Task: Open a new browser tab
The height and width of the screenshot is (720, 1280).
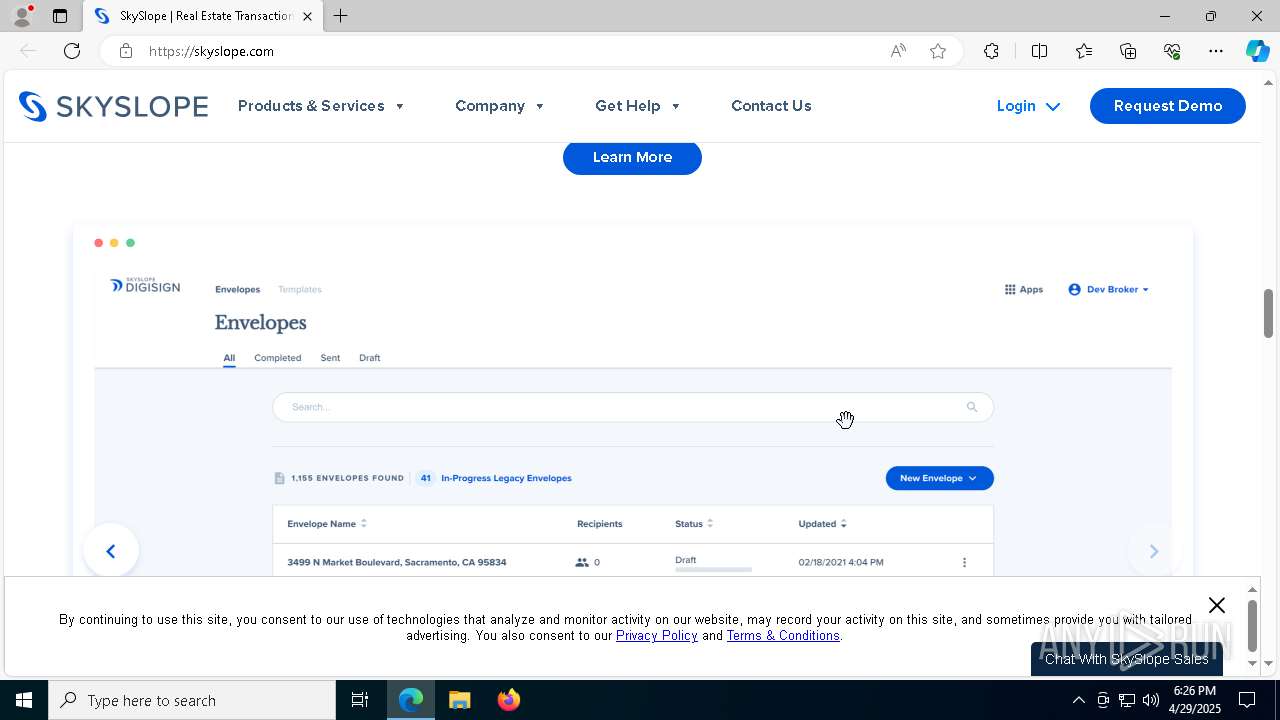Action: pos(341,16)
